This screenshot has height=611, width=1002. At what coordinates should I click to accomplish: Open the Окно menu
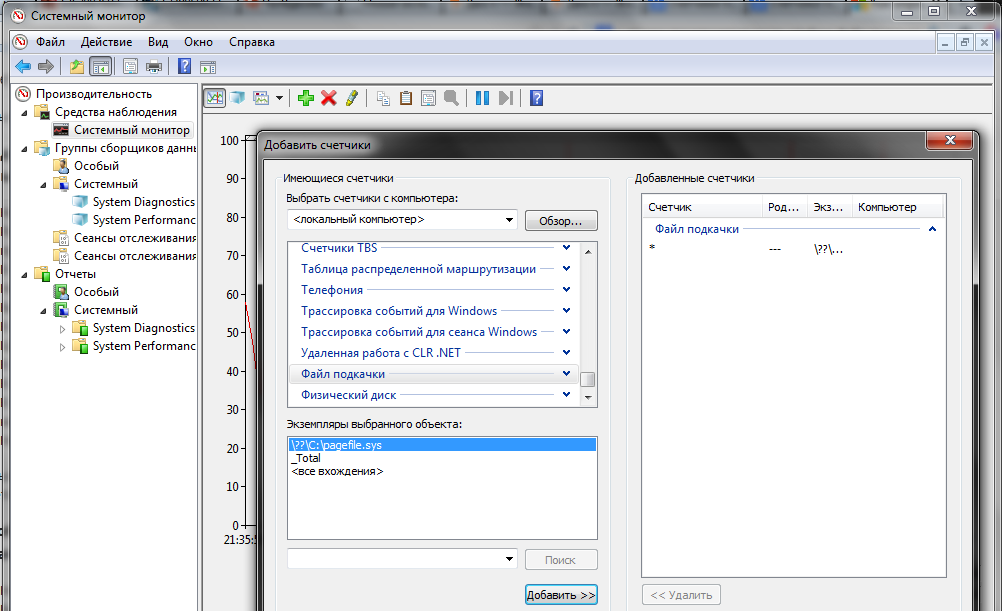198,42
